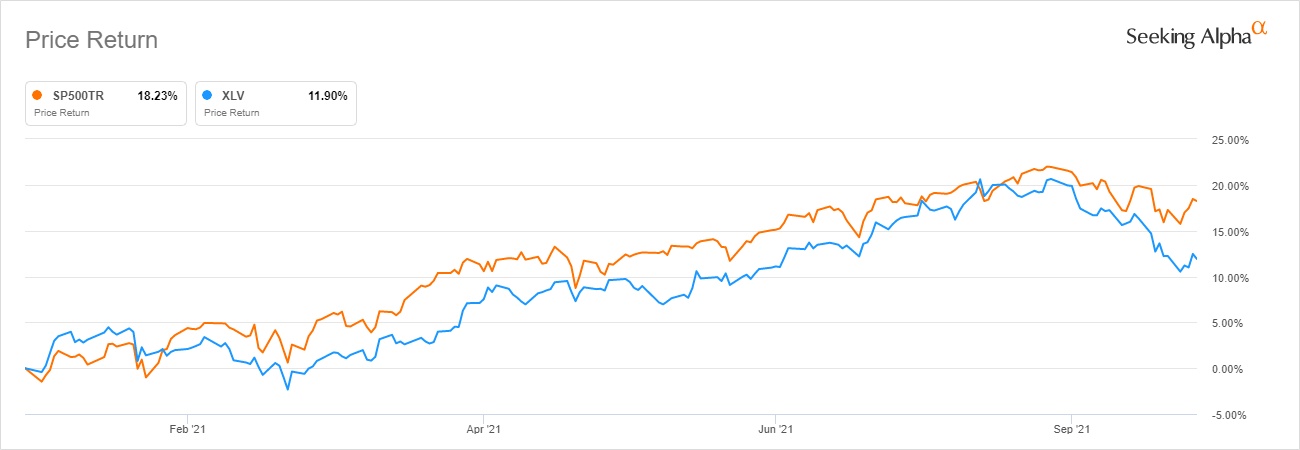1300x450 pixels.
Task: Click the 'Price Return' chart title
Action: coord(91,41)
